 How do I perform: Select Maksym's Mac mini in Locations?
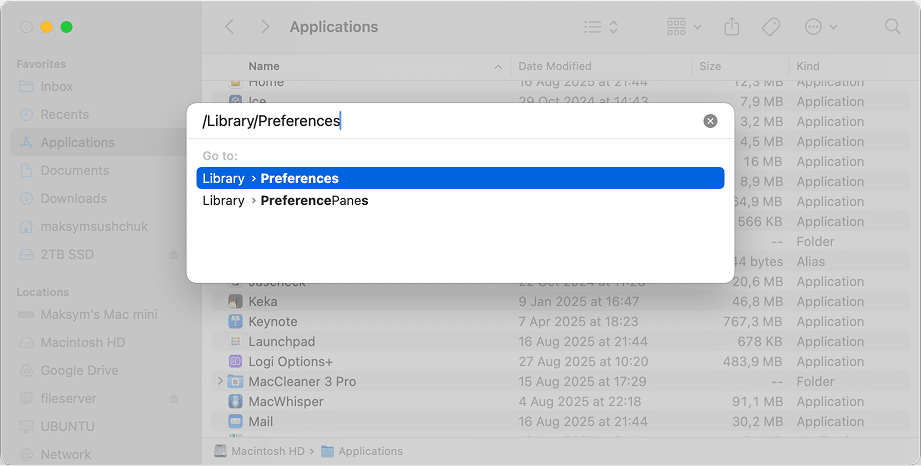click(x=99, y=314)
